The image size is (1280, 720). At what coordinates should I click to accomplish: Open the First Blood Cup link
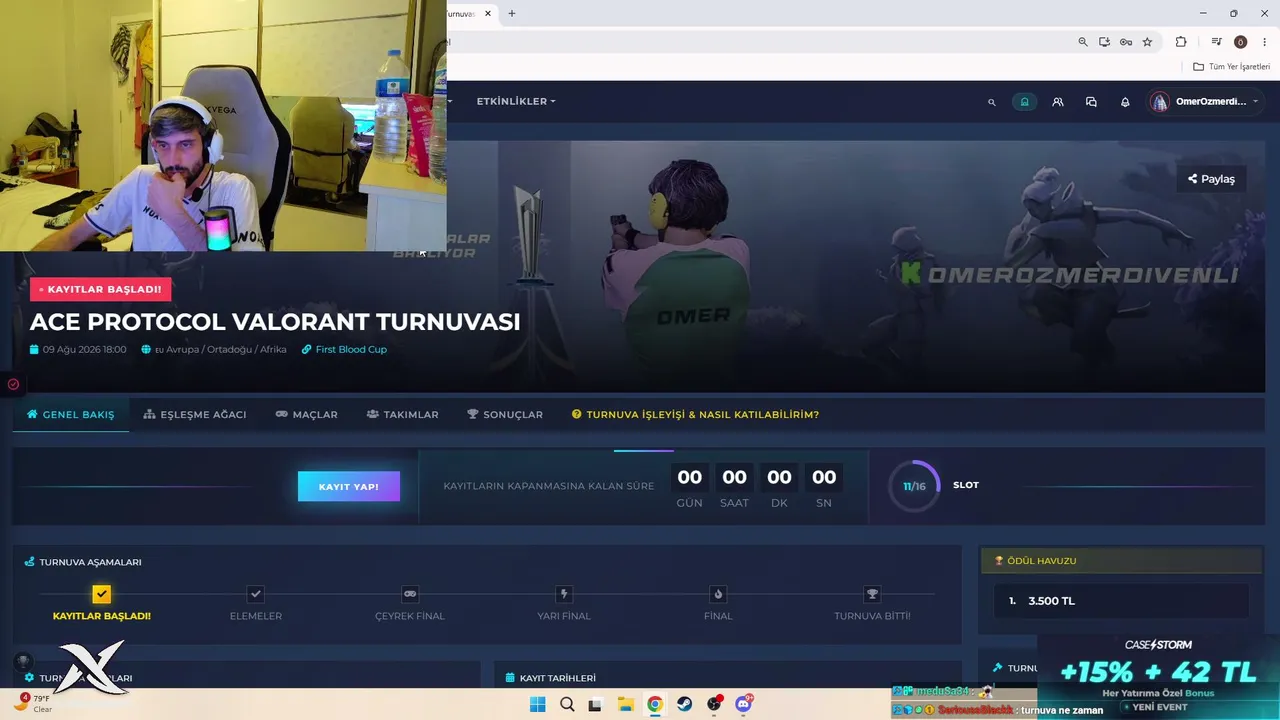344,349
